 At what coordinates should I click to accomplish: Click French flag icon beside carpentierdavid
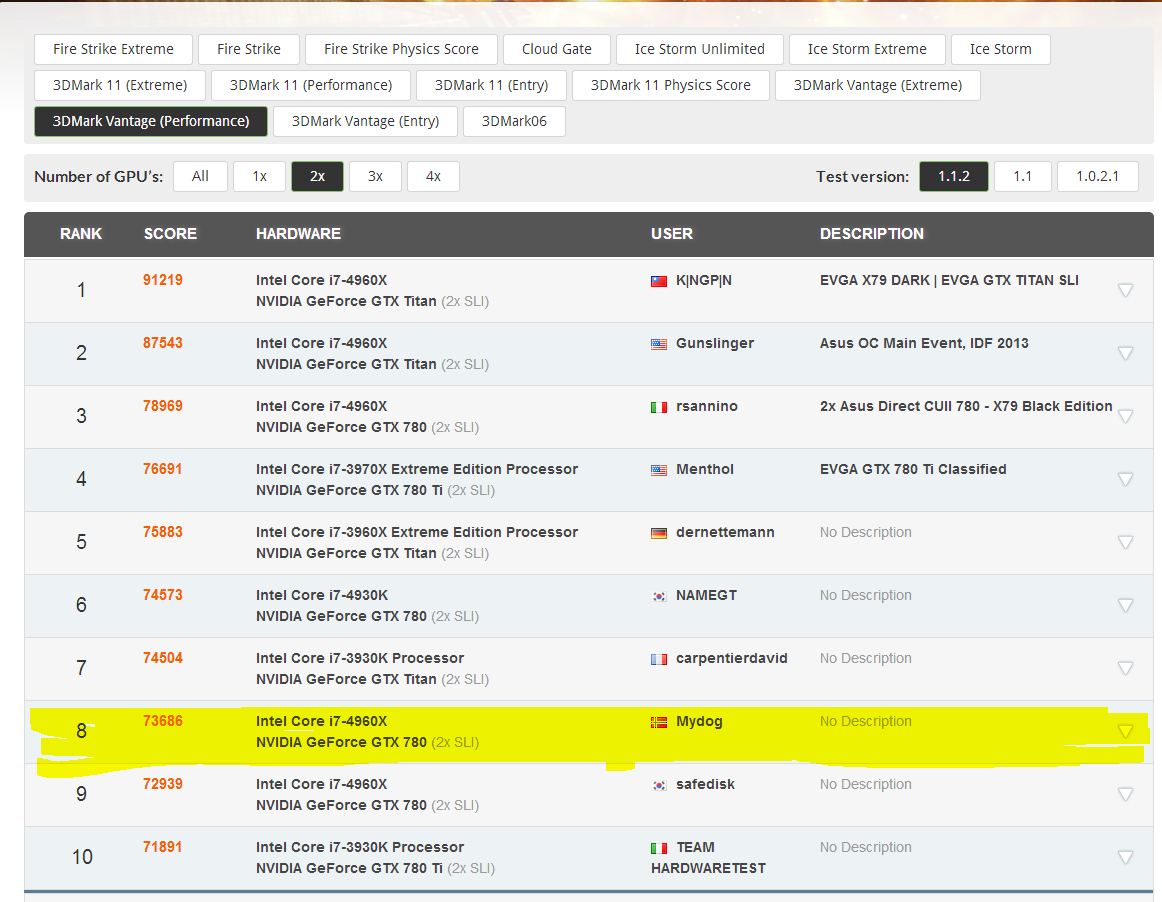[x=658, y=659]
